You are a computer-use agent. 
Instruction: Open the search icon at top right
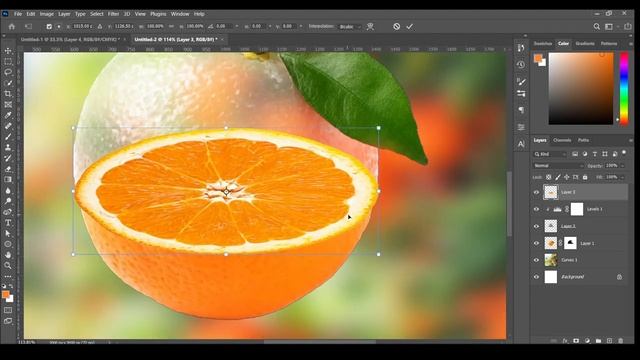pos(596,27)
